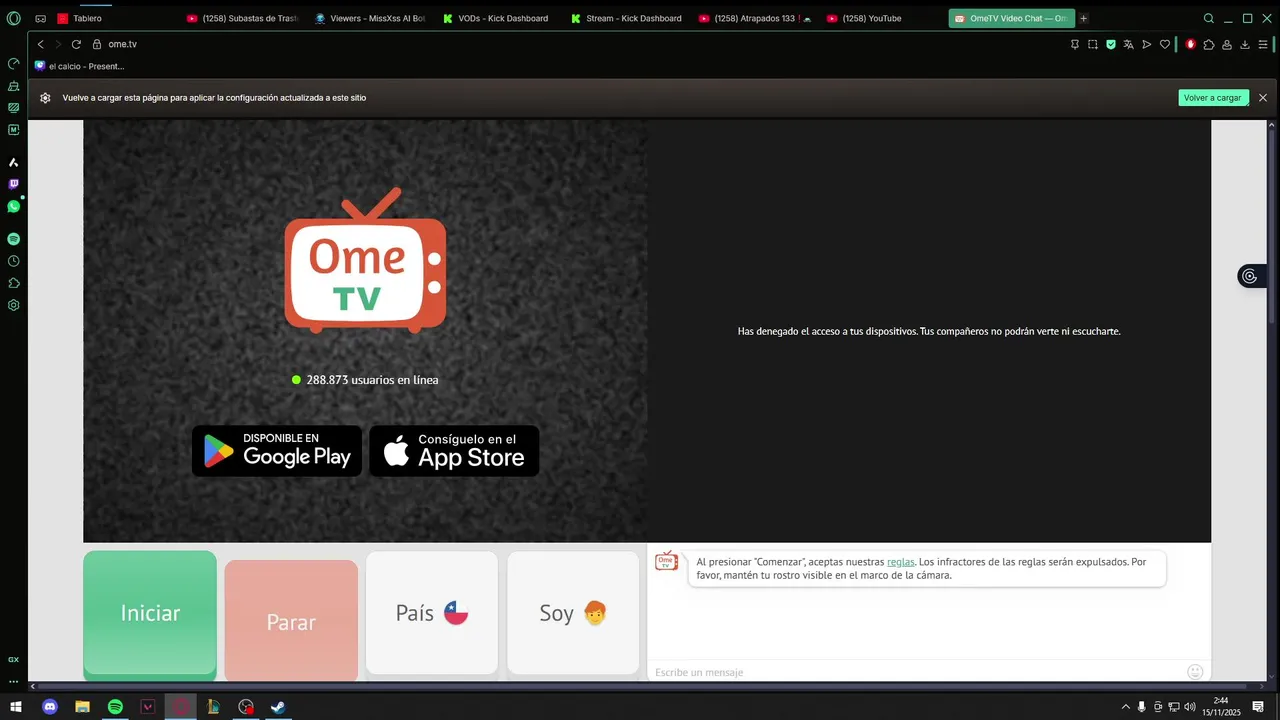Click the site settings gear in notification bar

click(x=45, y=98)
